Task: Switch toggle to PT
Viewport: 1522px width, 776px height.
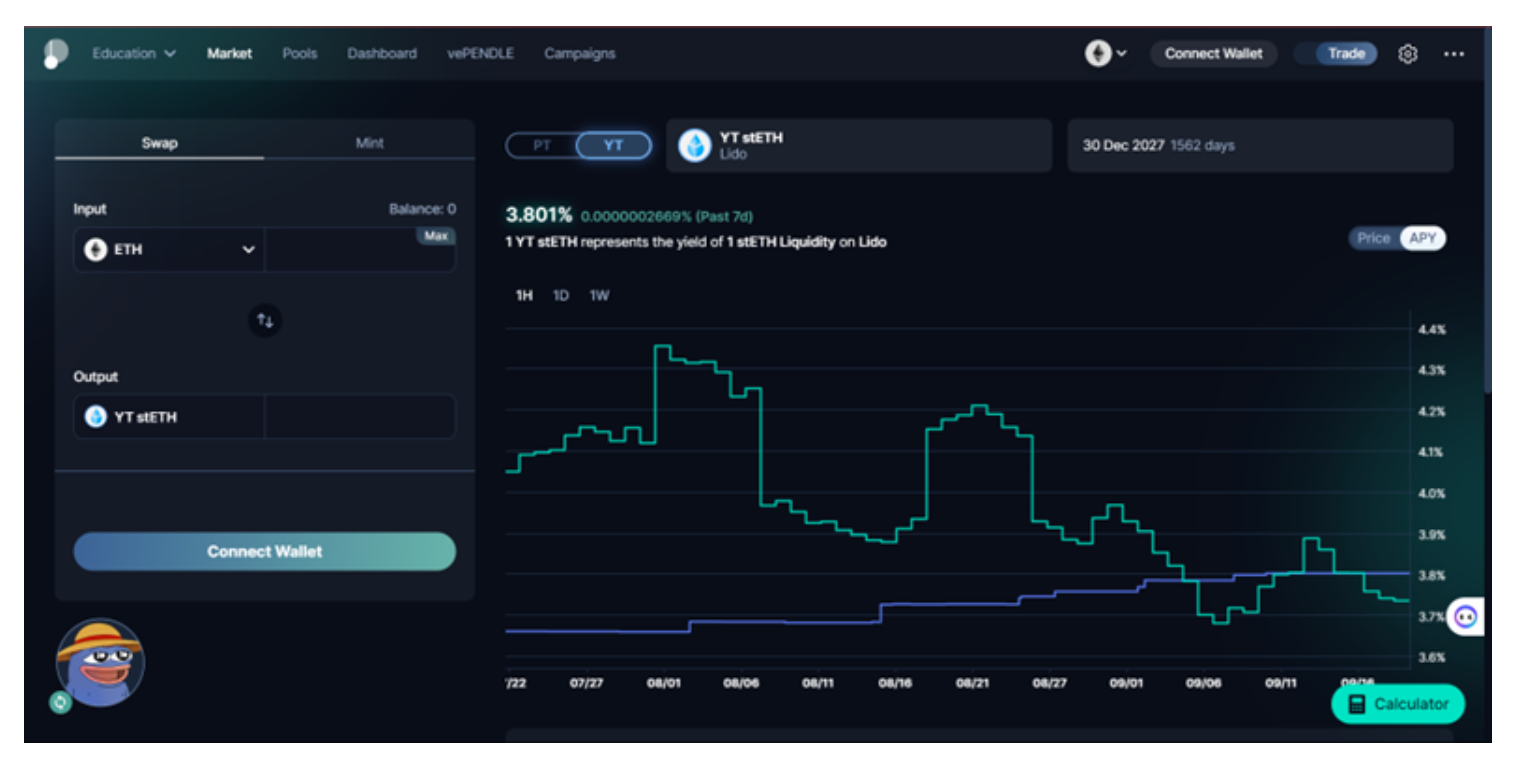Action: coord(542,146)
